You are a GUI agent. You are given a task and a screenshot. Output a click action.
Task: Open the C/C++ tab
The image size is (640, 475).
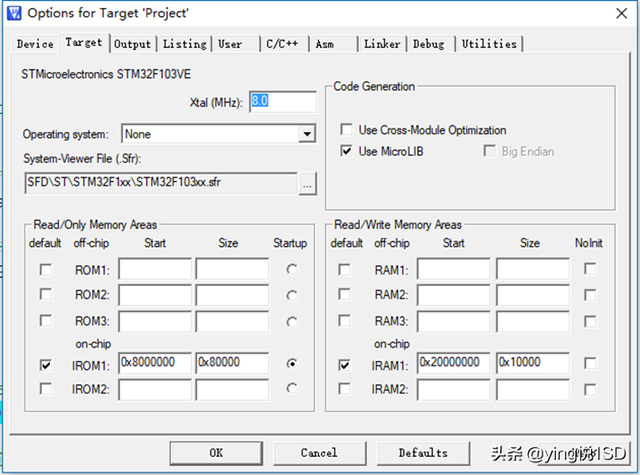coord(282,44)
